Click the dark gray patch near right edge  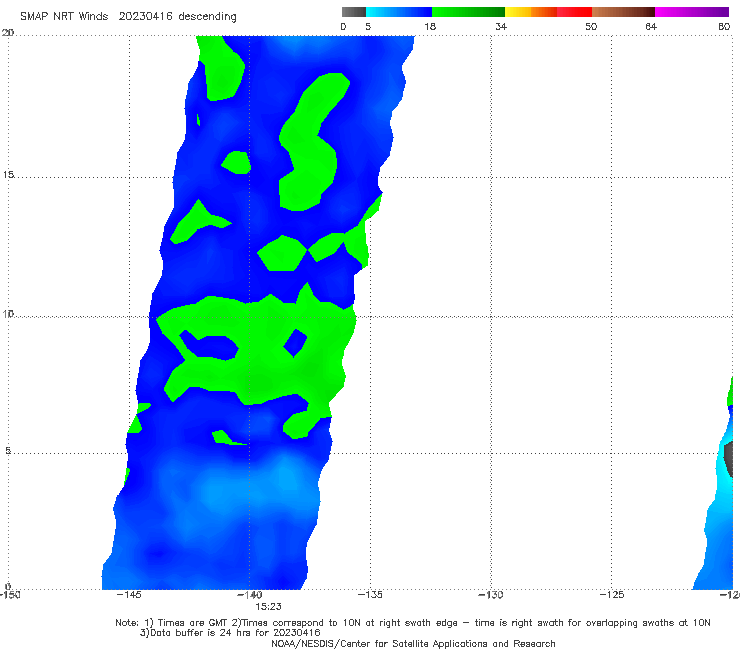pyautogui.click(x=729, y=459)
